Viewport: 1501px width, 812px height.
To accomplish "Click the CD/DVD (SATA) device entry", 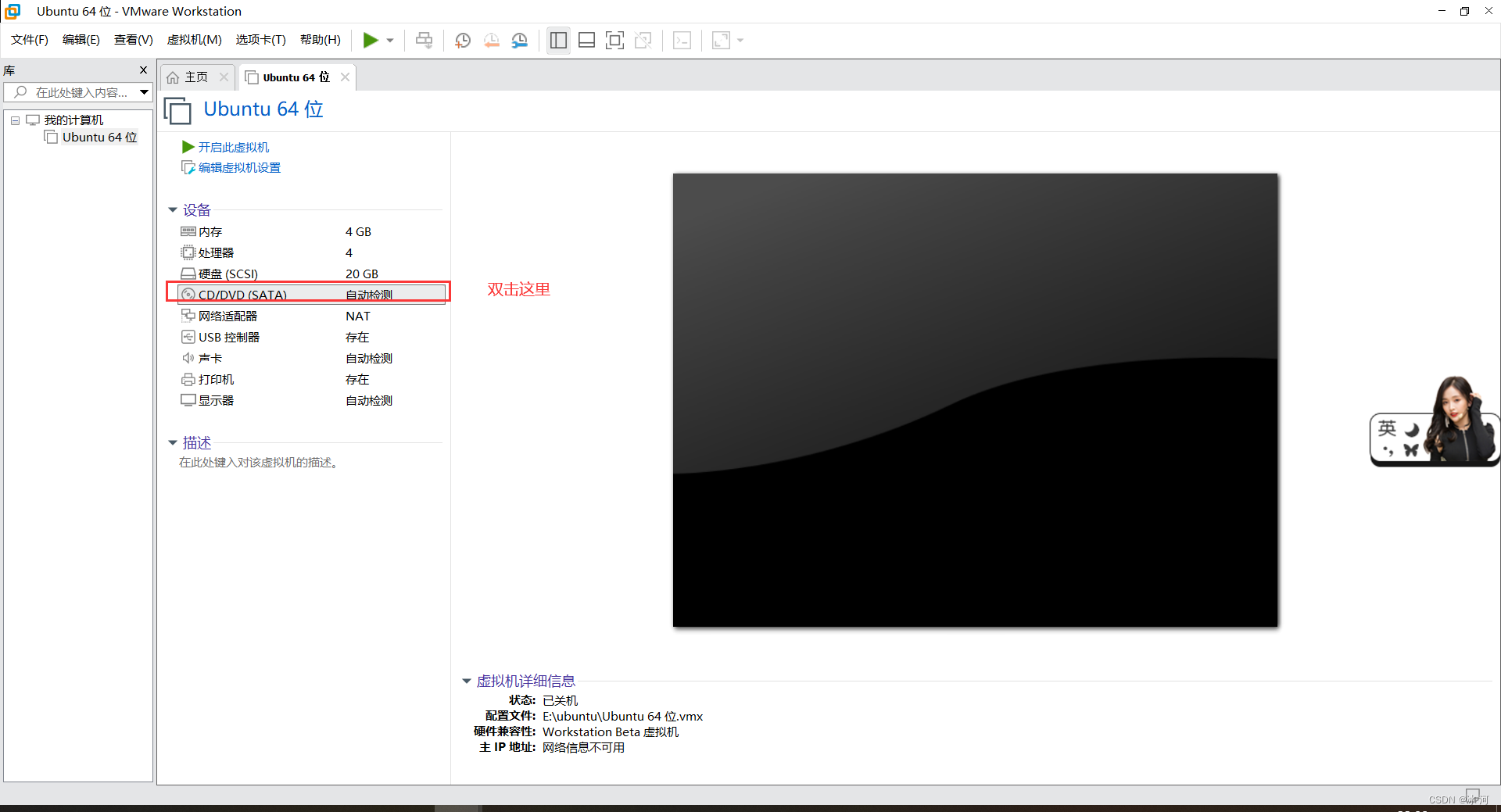I will [242, 295].
